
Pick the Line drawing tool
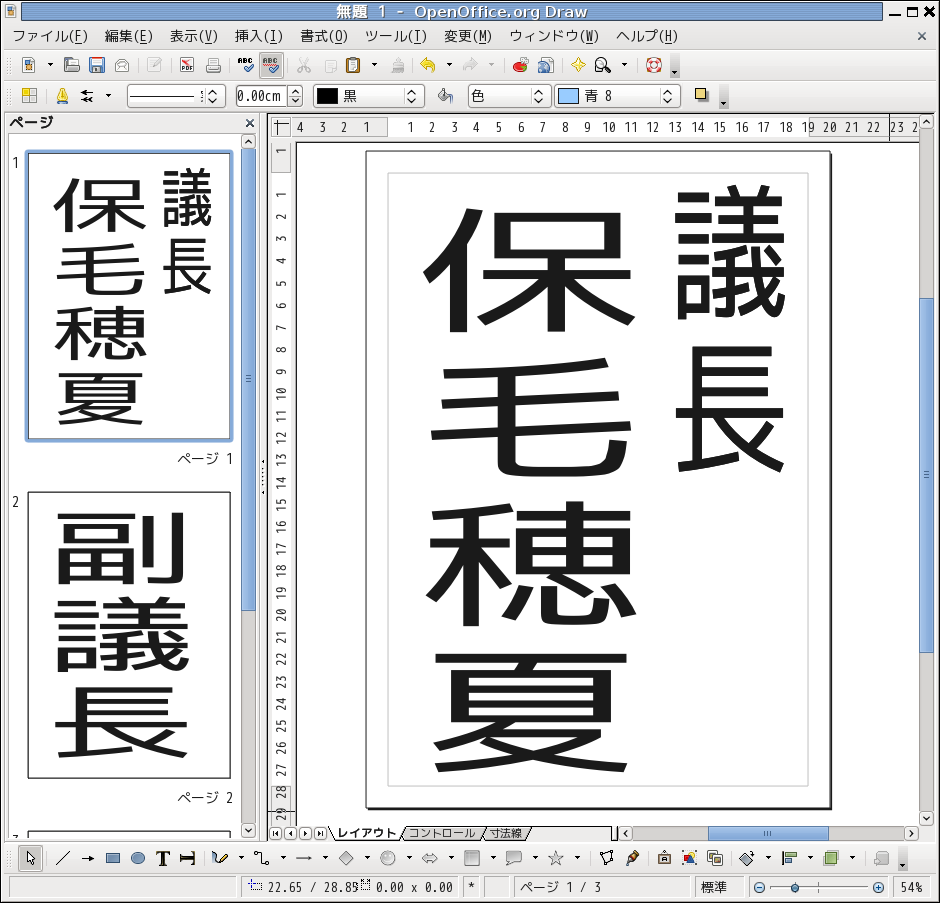(62, 858)
